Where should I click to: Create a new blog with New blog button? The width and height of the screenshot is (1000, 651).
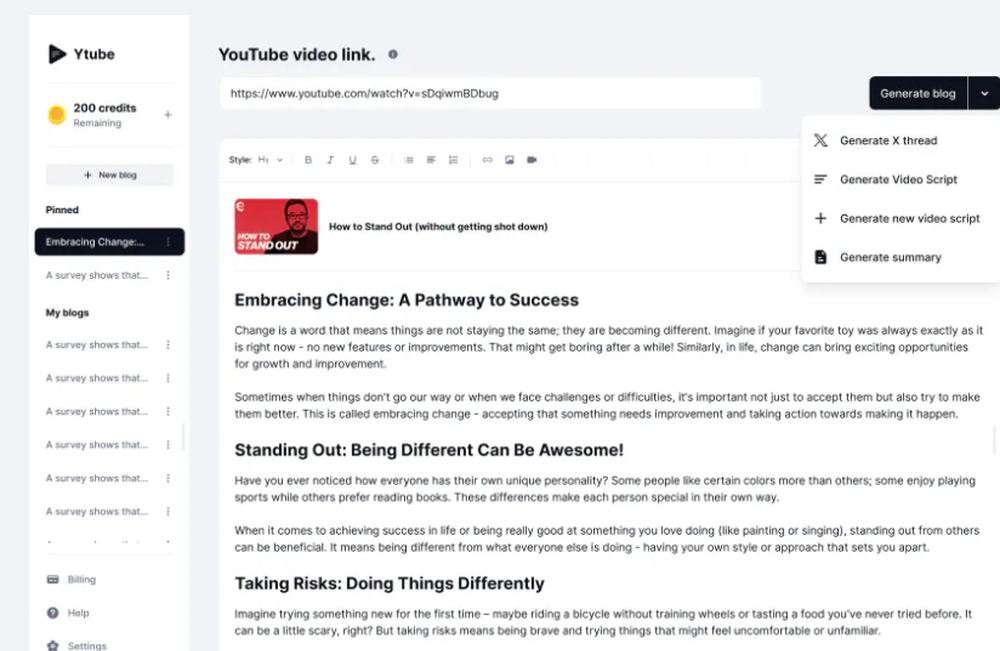(110, 175)
